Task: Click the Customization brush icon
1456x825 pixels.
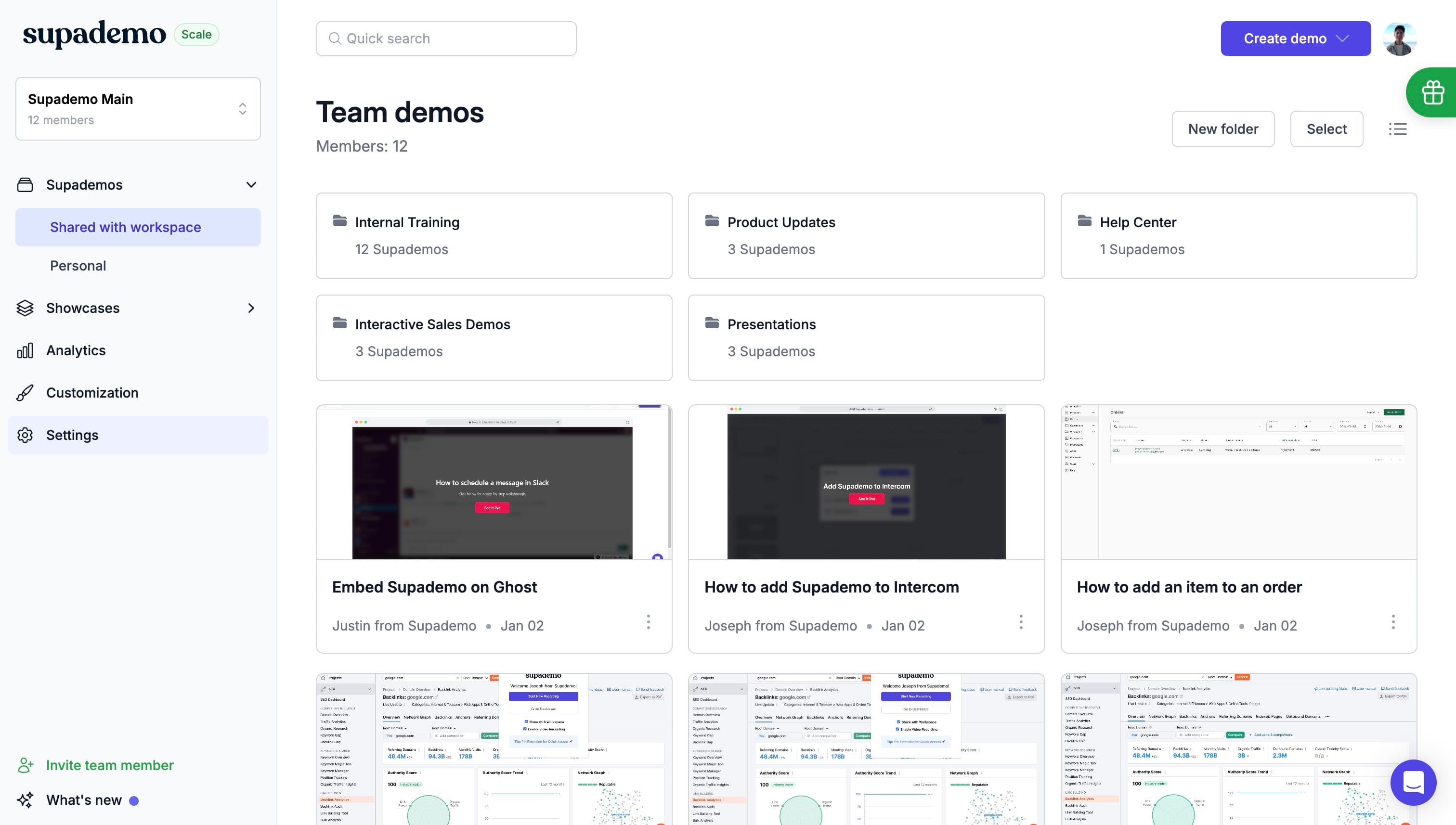Action: coord(25,393)
